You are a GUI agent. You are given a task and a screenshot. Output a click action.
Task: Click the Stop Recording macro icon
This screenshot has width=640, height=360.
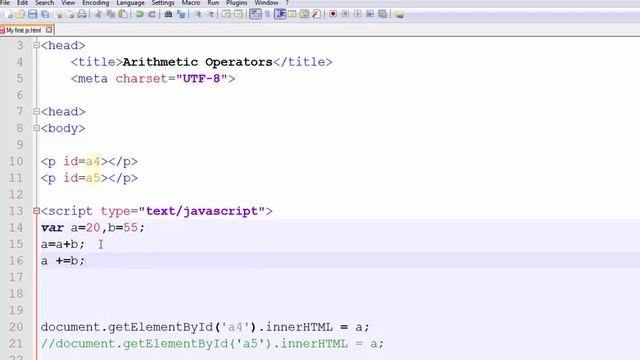[345, 15]
